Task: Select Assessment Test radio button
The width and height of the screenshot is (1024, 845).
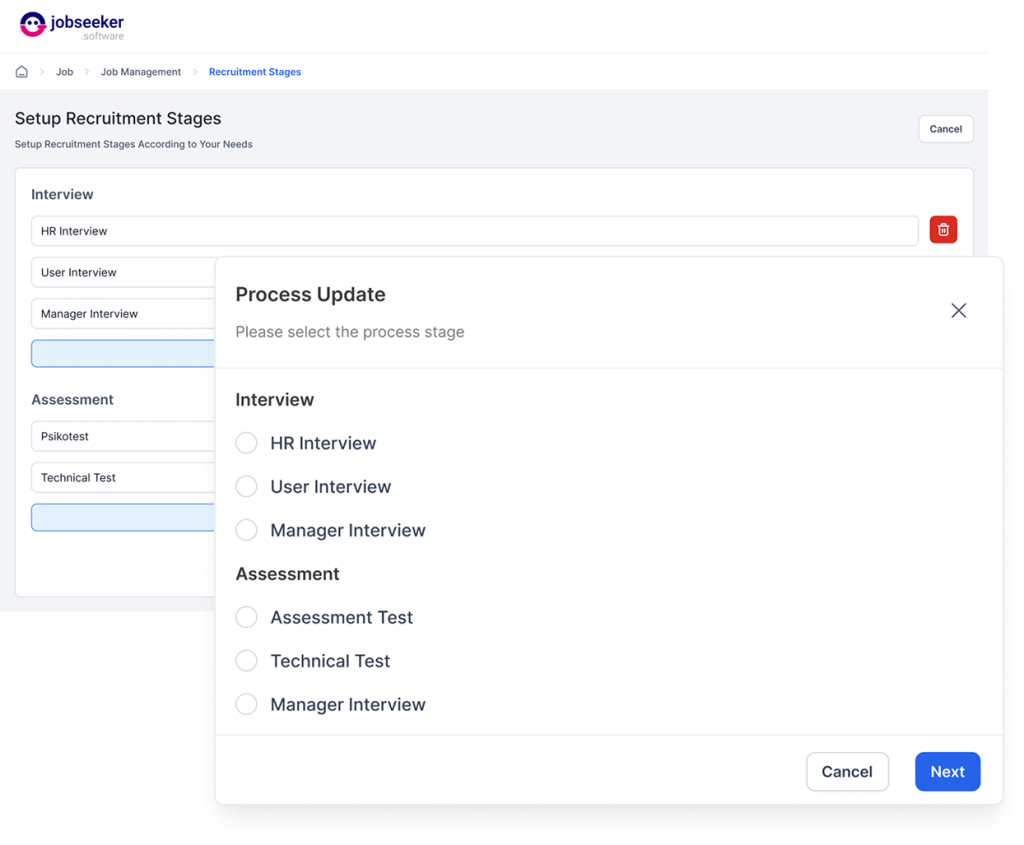Action: (246, 617)
